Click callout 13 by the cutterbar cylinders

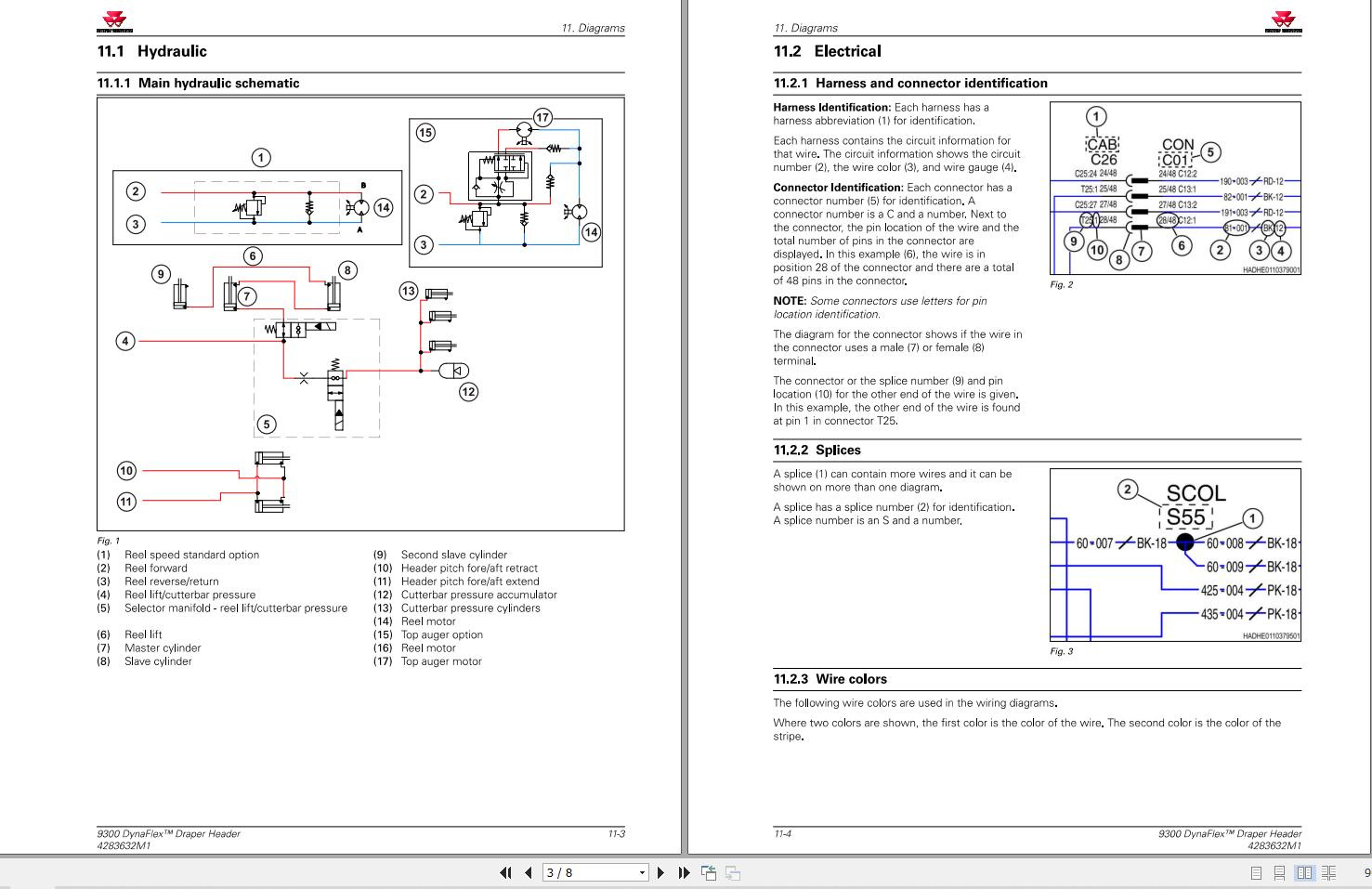[409, 291]
